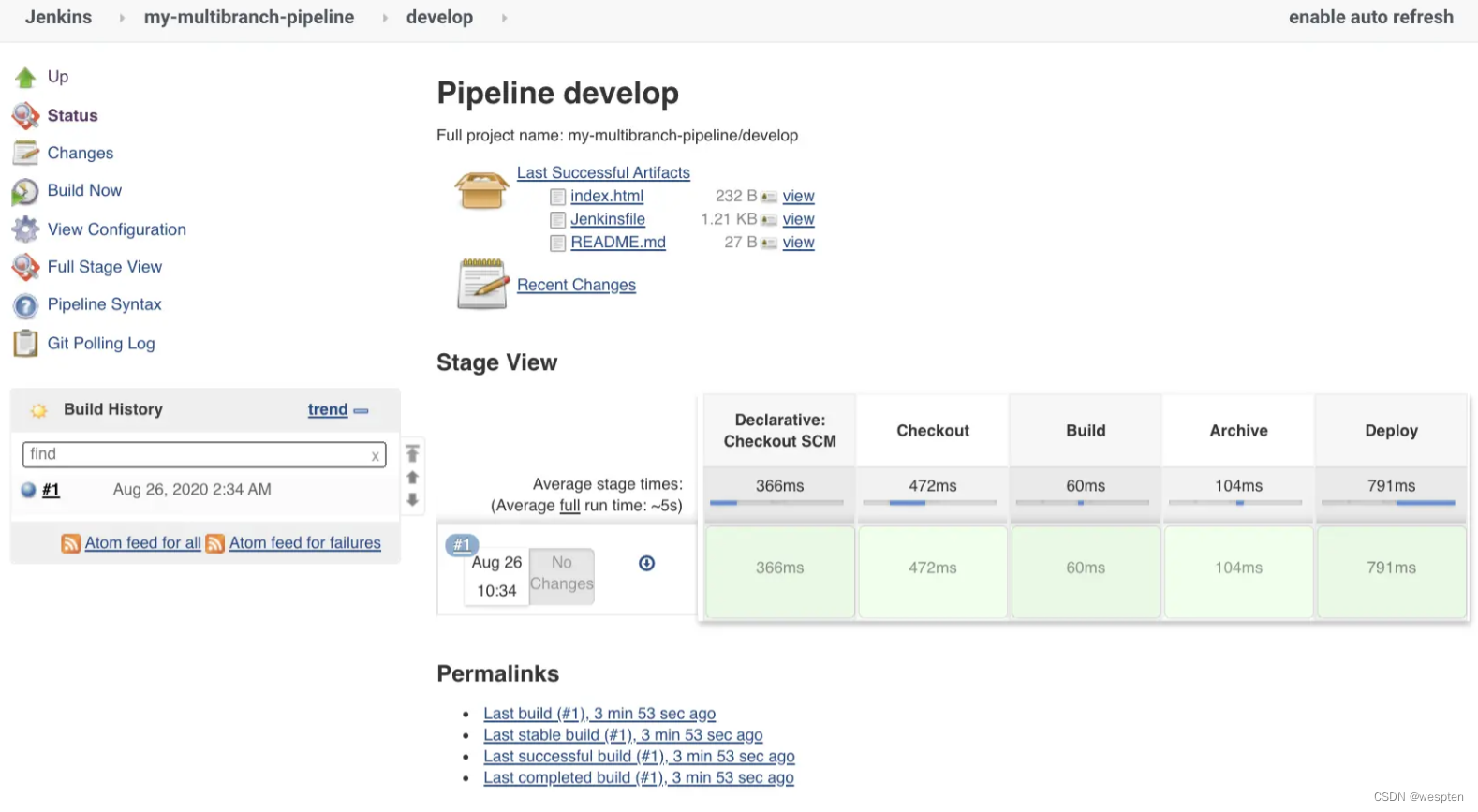Open the Changes sidebar item
Viewport: 1478px width, 812px height.
[81, 153]
